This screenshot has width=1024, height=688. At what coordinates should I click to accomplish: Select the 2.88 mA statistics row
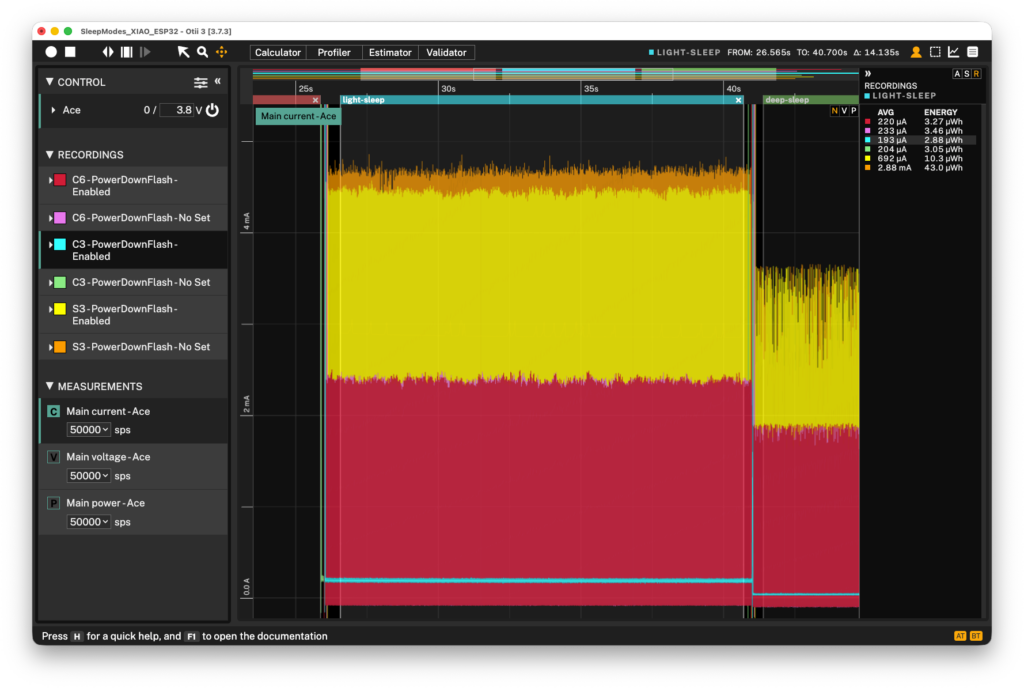click(x=920, y=168)
